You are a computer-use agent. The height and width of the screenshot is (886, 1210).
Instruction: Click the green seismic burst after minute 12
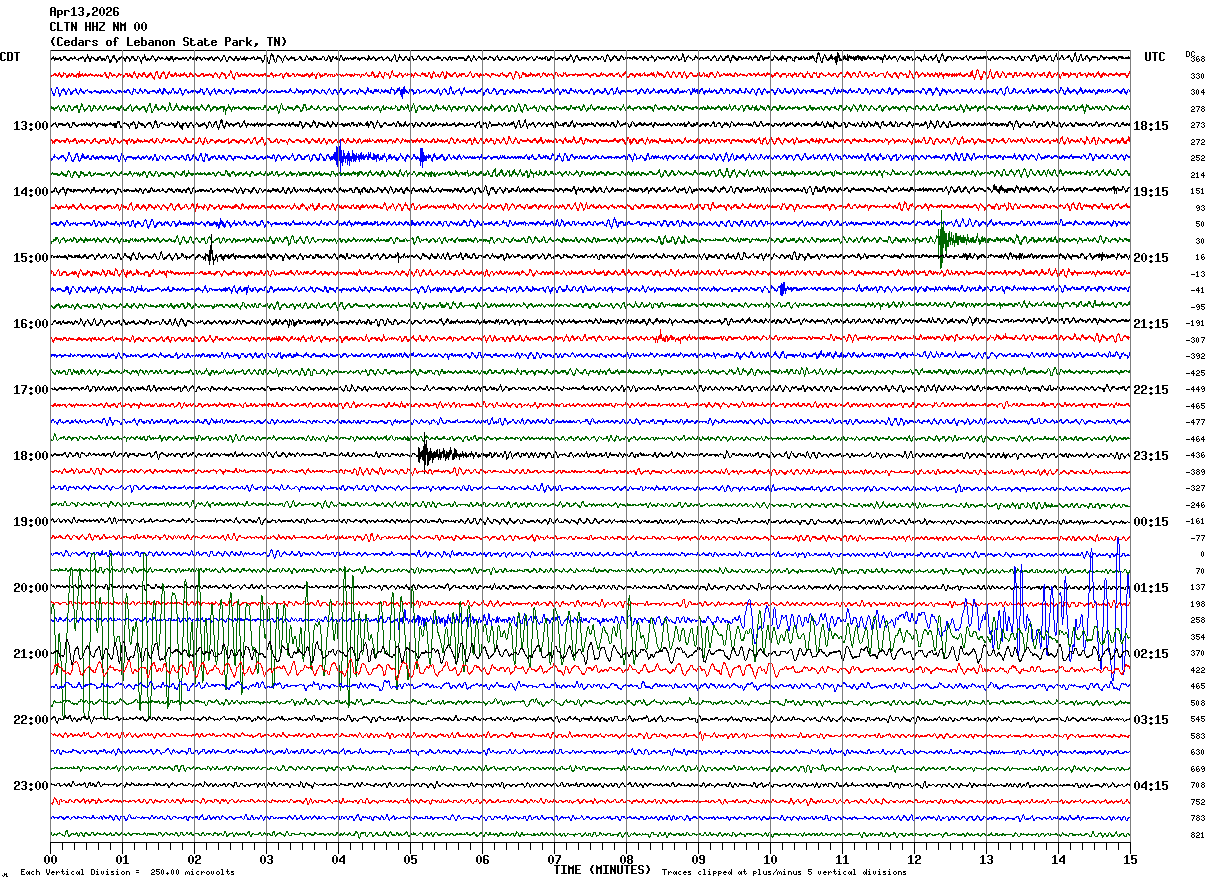[943, 240]
